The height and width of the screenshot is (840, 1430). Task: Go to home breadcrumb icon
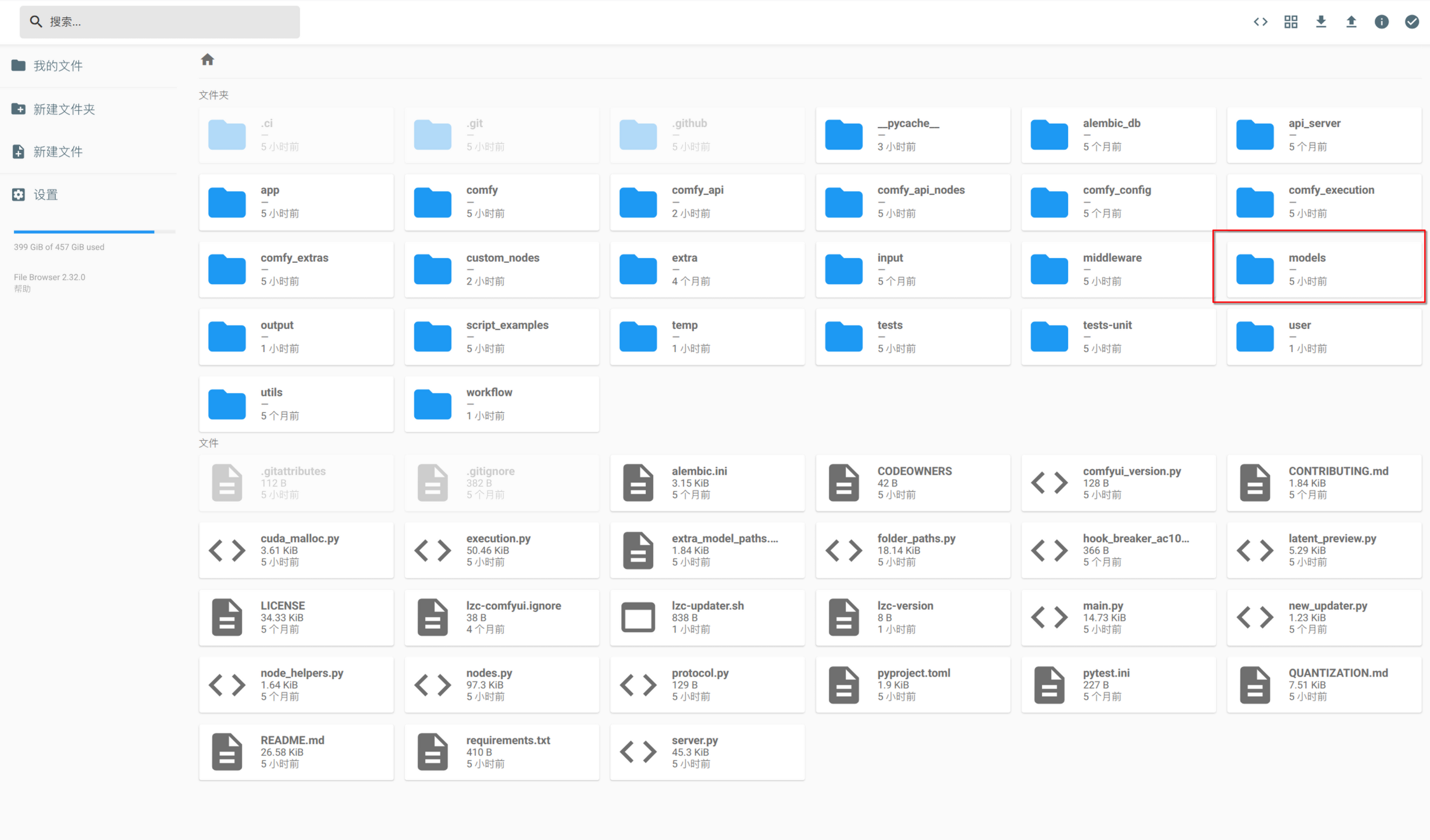click(207, 60)
